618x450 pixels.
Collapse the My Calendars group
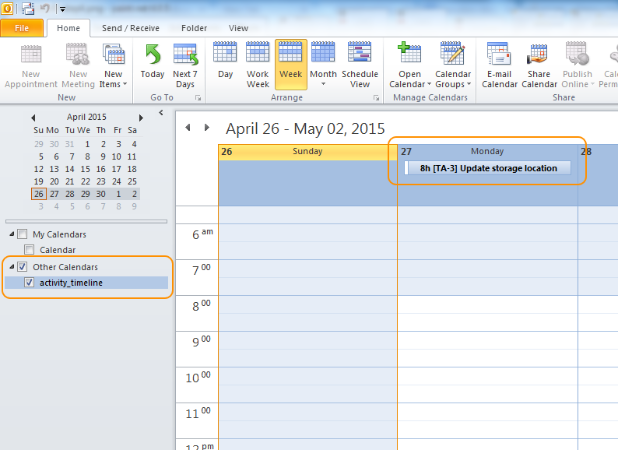(11, 234)
